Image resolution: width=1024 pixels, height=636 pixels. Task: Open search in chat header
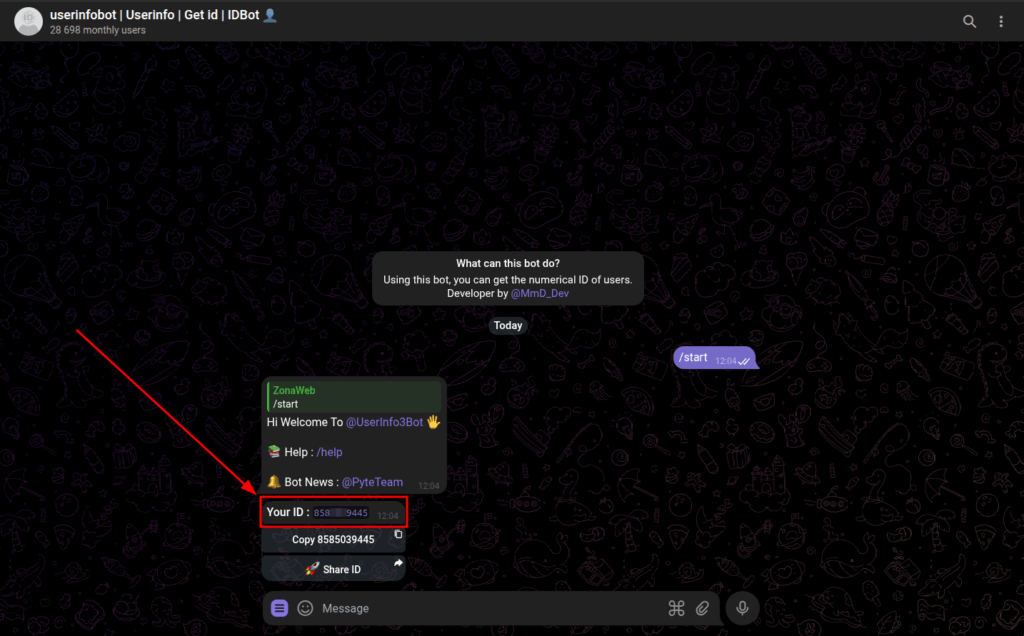tap(969, 22)
